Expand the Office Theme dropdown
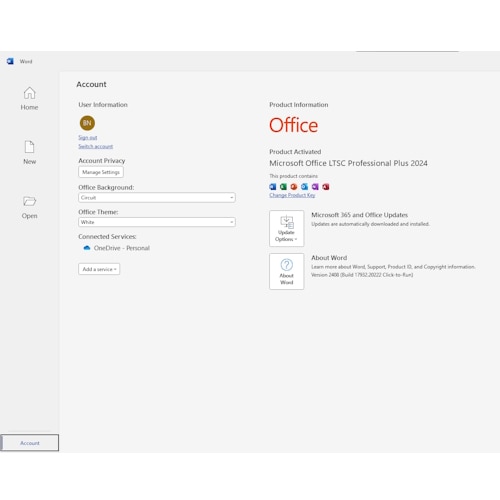Viewport: 500px width, 500px height. (x=157, y=222)
